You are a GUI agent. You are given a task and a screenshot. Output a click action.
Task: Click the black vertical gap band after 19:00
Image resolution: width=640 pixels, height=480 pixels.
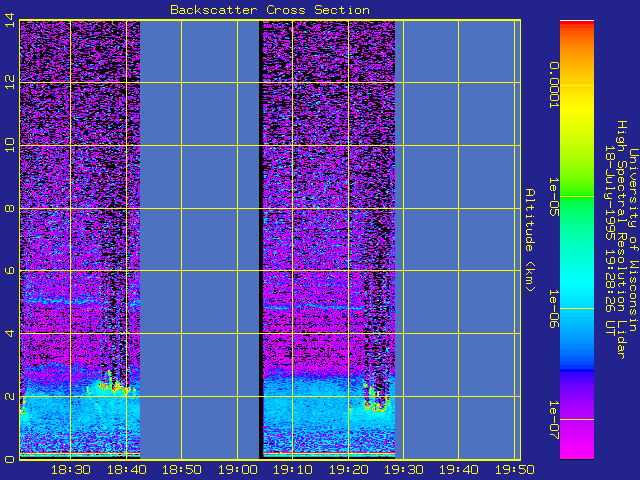point(261,240)
